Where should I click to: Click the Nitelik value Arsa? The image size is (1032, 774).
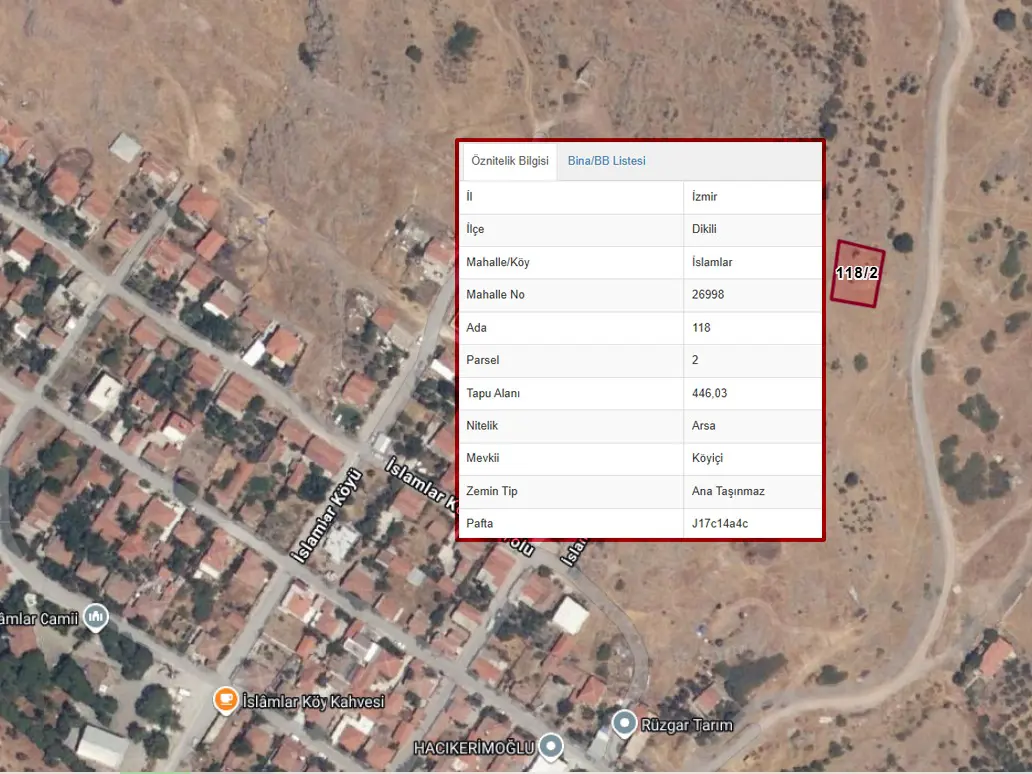coord(703,425)
